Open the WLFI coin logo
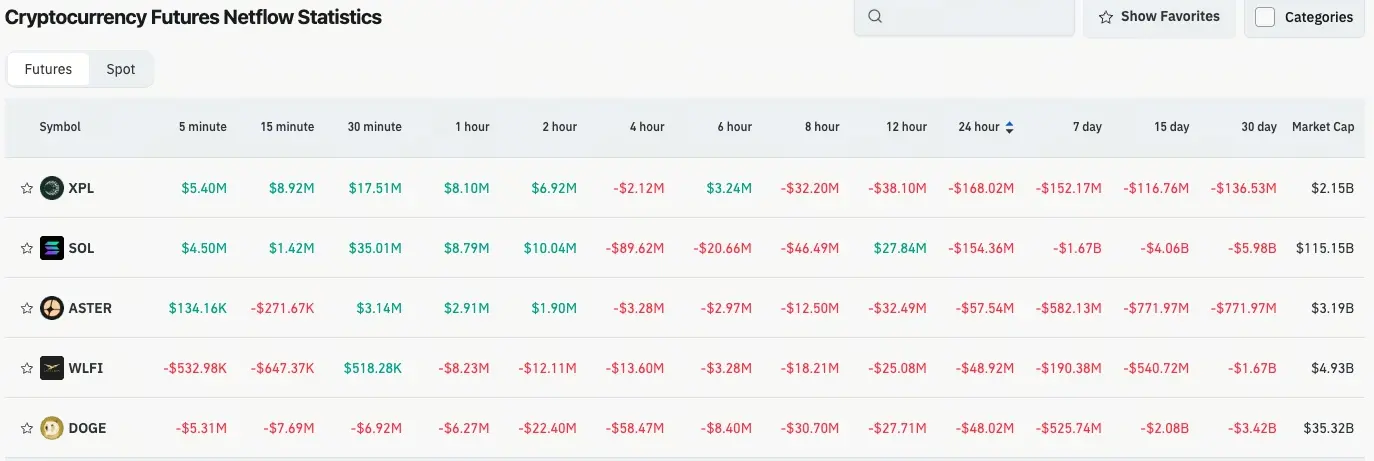Image resolution: width=1374 pixels, height=461 pixels. [52, 368]
